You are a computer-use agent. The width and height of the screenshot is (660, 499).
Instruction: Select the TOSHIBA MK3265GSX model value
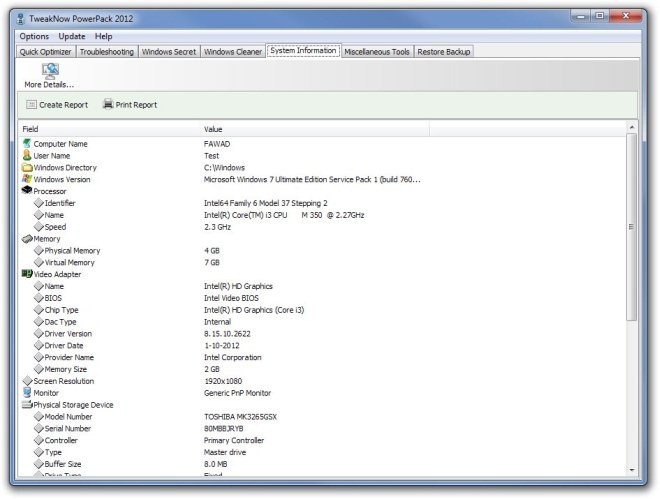[x=240, y=417]
